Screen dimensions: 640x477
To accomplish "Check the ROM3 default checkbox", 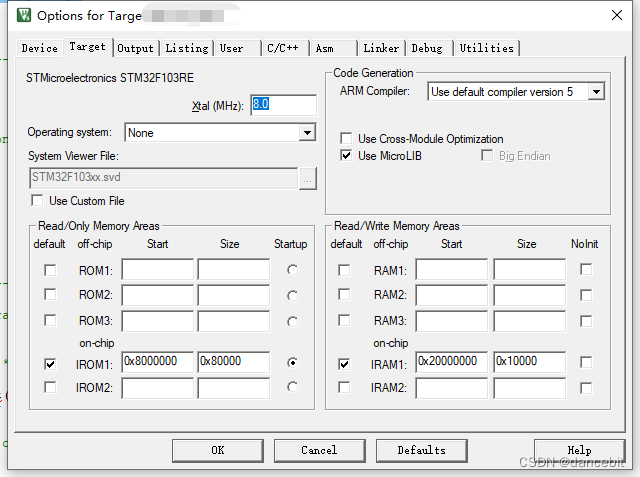I will [50, 320].
